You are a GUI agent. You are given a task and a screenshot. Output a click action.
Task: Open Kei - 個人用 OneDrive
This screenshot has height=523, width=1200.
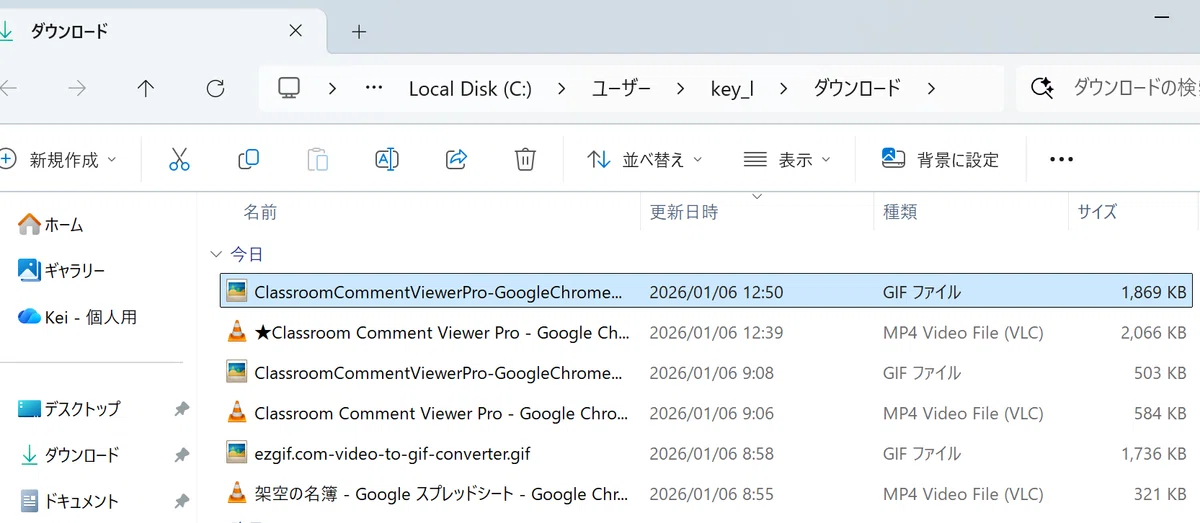[78, 317]
